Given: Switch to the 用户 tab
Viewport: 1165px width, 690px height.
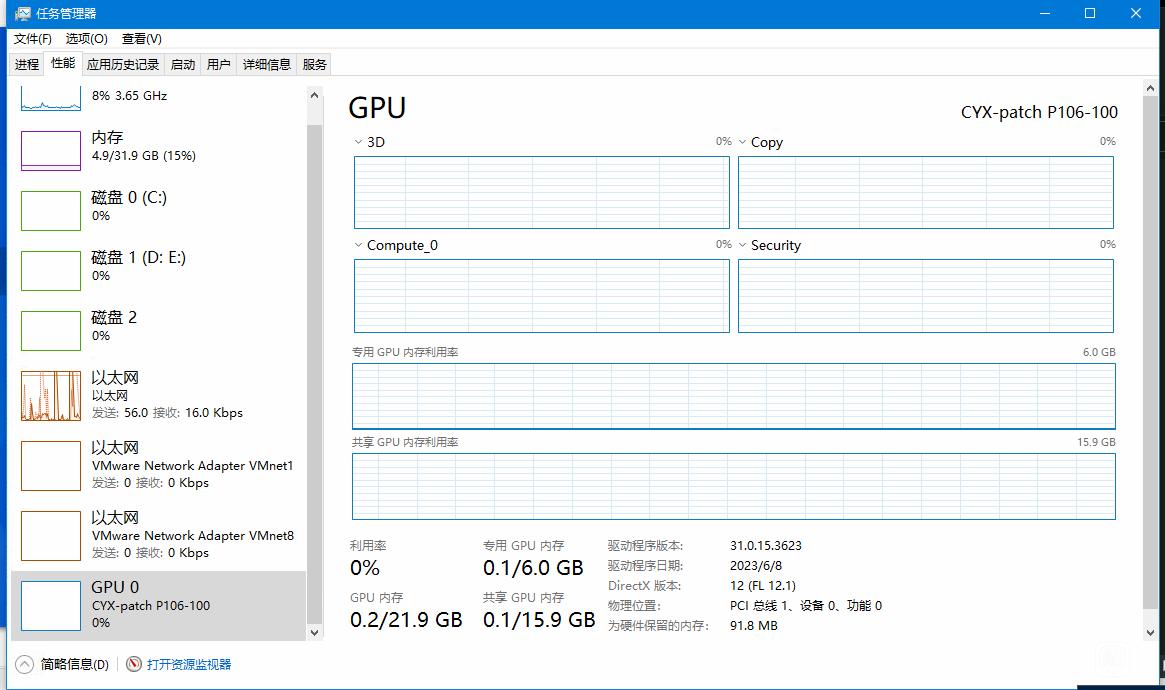Looking at the screenshot, I should (x=218, y=65).
